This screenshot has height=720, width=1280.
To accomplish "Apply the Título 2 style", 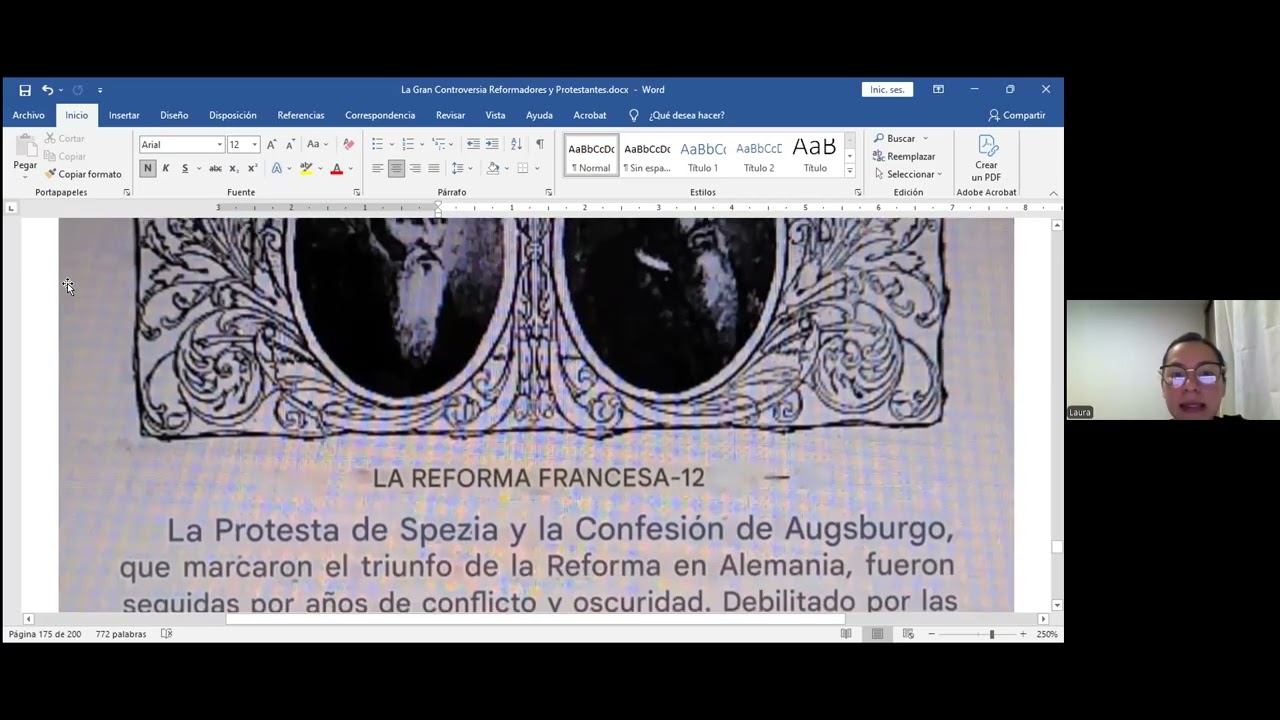I will (x=759, y=156).
